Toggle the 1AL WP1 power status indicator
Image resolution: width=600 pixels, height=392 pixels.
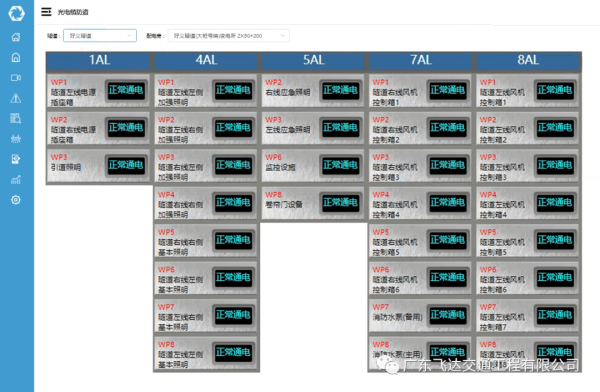pyautogui.click(x=126, y=90)
